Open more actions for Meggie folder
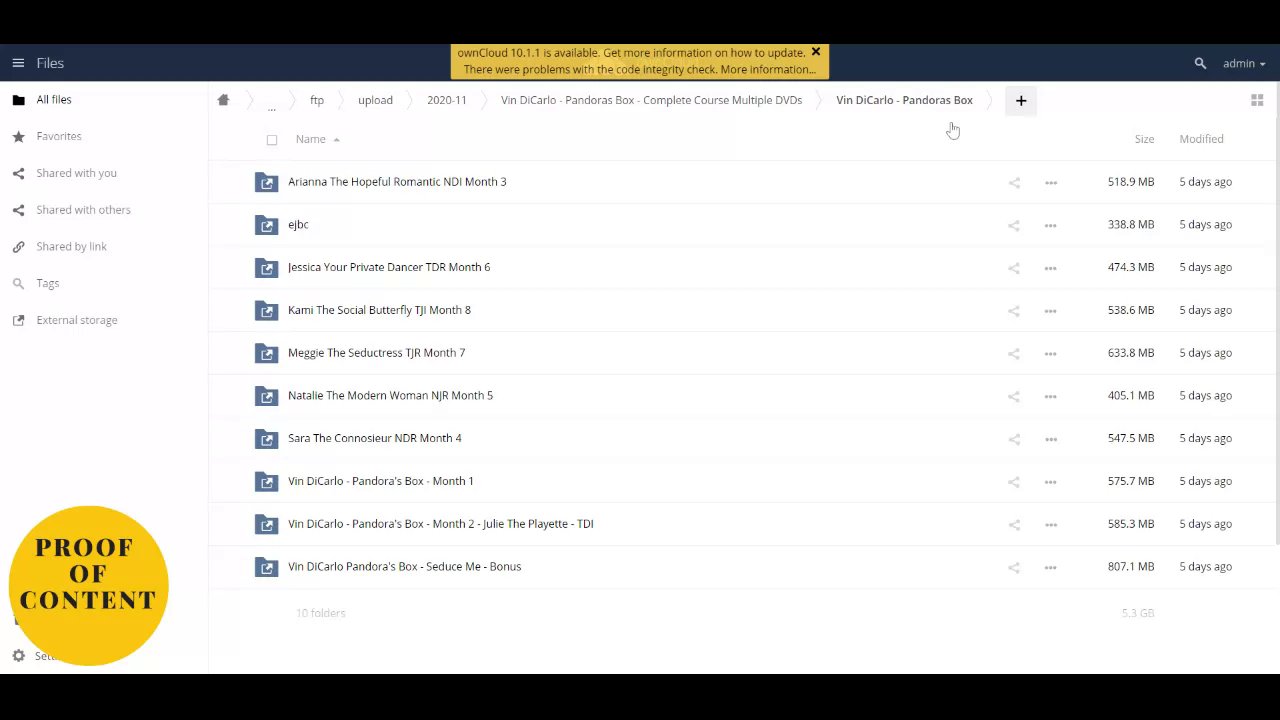This screenshot has width=1280, height=720. 1051,353
